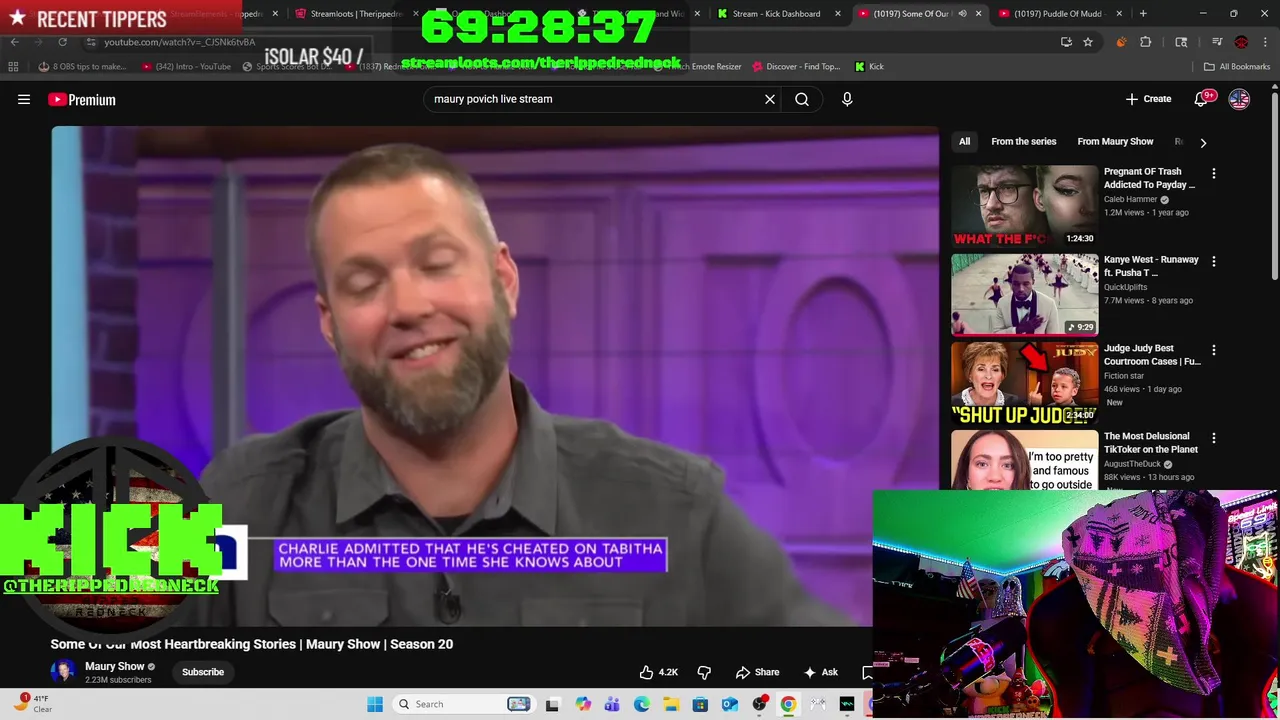Select the From Maury Show chip
The height and width of the screenshot is (720, 1280).
pyautogui.click(x=1115, y=141)
